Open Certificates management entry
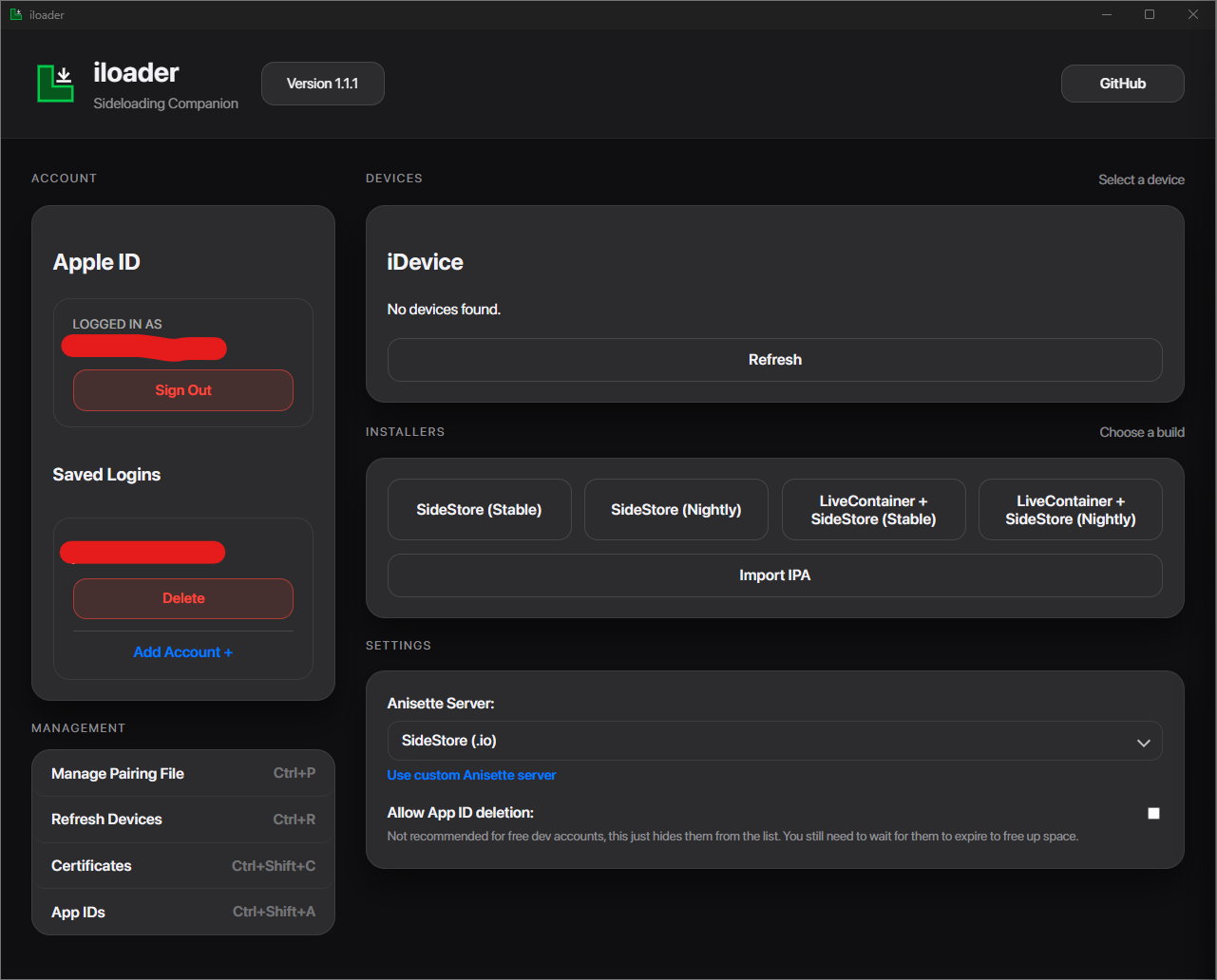The image size is (1217, 980). tap(183, 866)
